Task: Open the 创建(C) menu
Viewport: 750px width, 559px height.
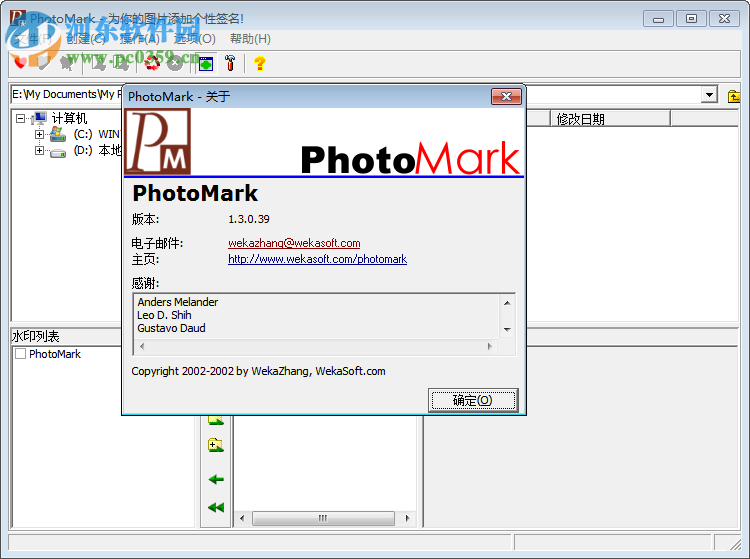Action: 86,39
